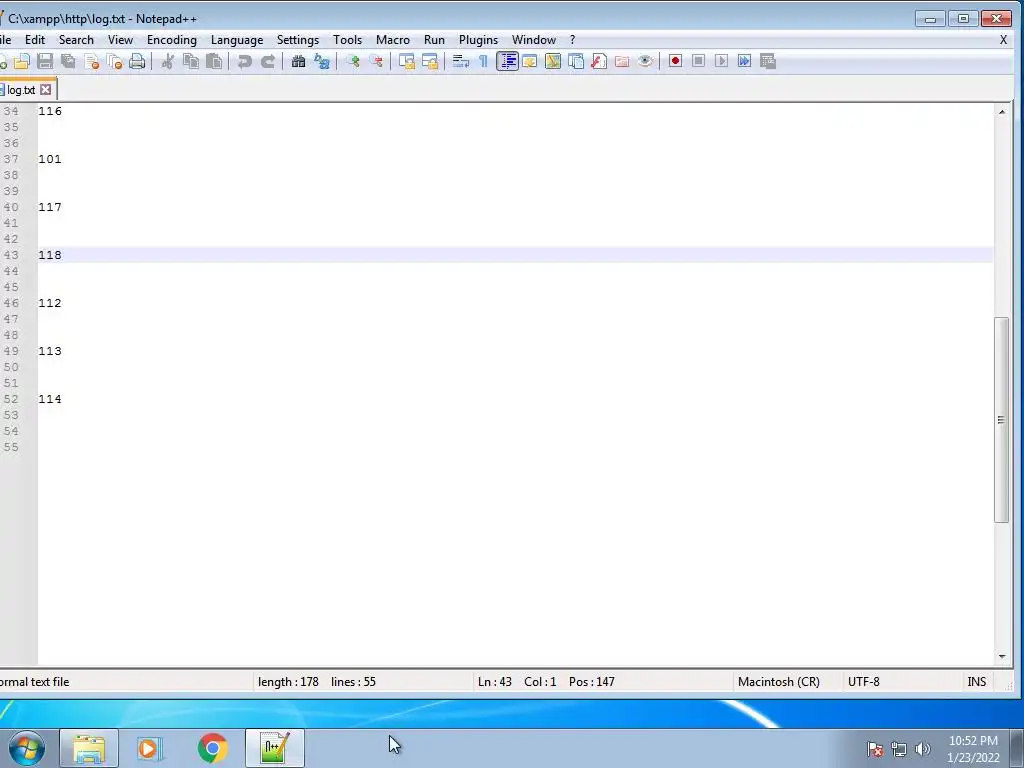Toggle synchronize horizontal scrolling icon
The width and height of the screenshot is (1024, 768).
(x=430, y=61)
